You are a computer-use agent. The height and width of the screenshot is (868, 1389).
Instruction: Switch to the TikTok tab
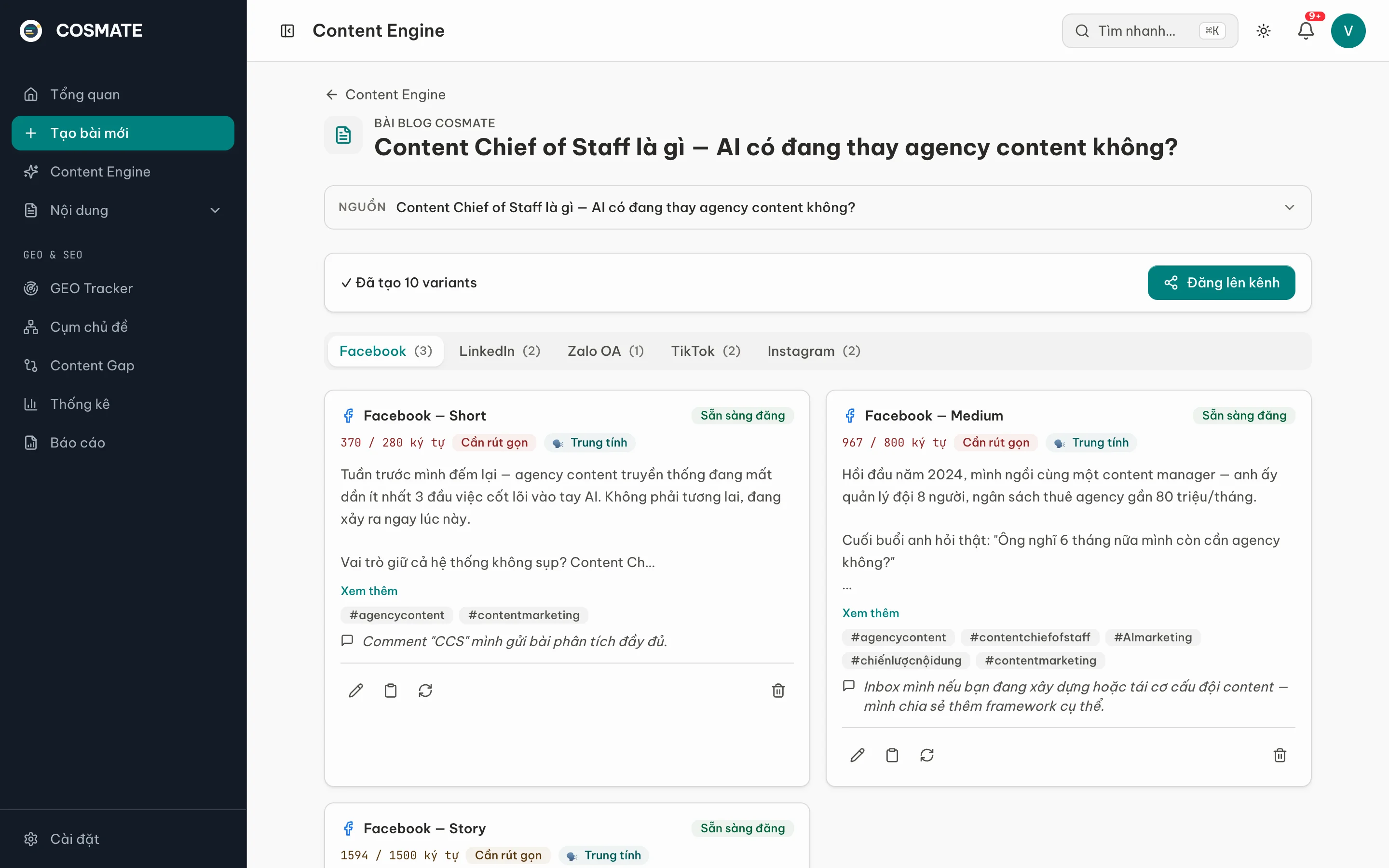pyautogui.click(x=706, y=351)
